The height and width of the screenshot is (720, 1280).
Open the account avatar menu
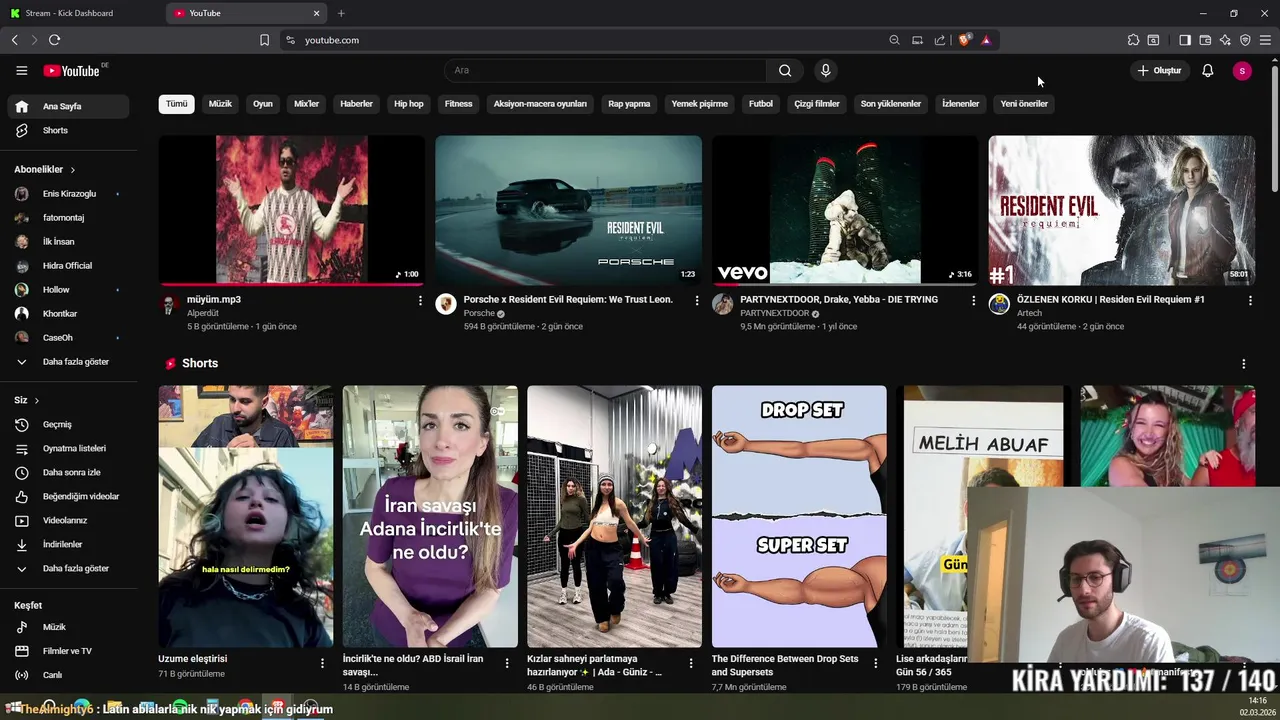tap(1242, 71)
